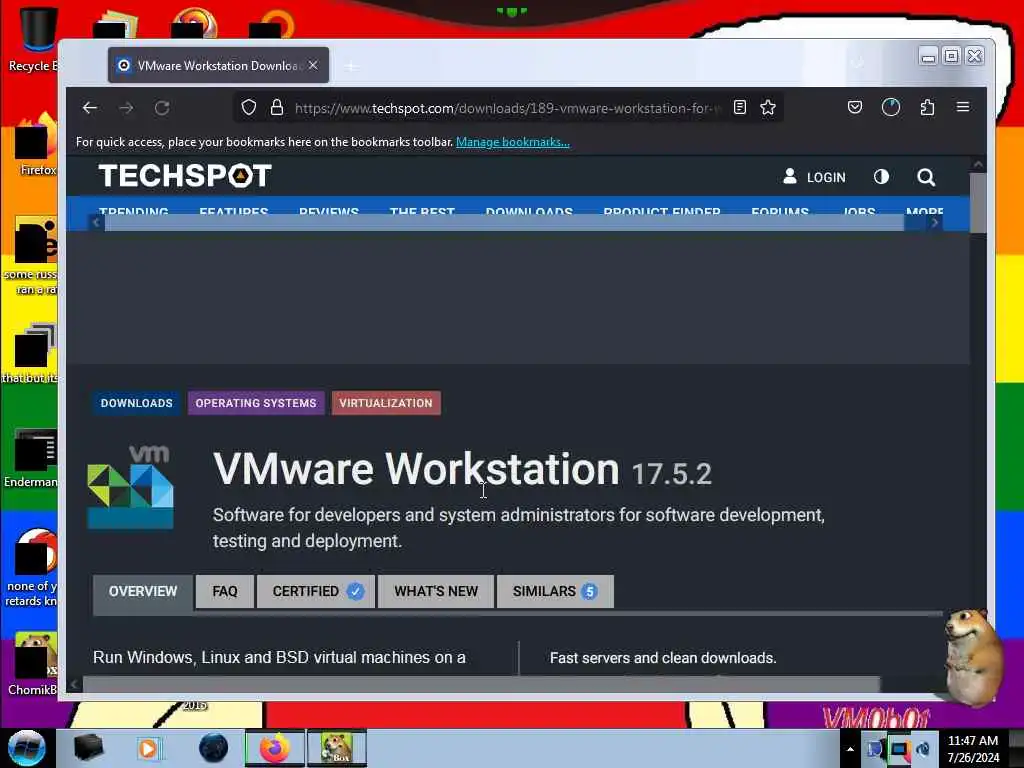
Task: Open FEATURES in TechSpot nav bar
Action: click(234, 212)
